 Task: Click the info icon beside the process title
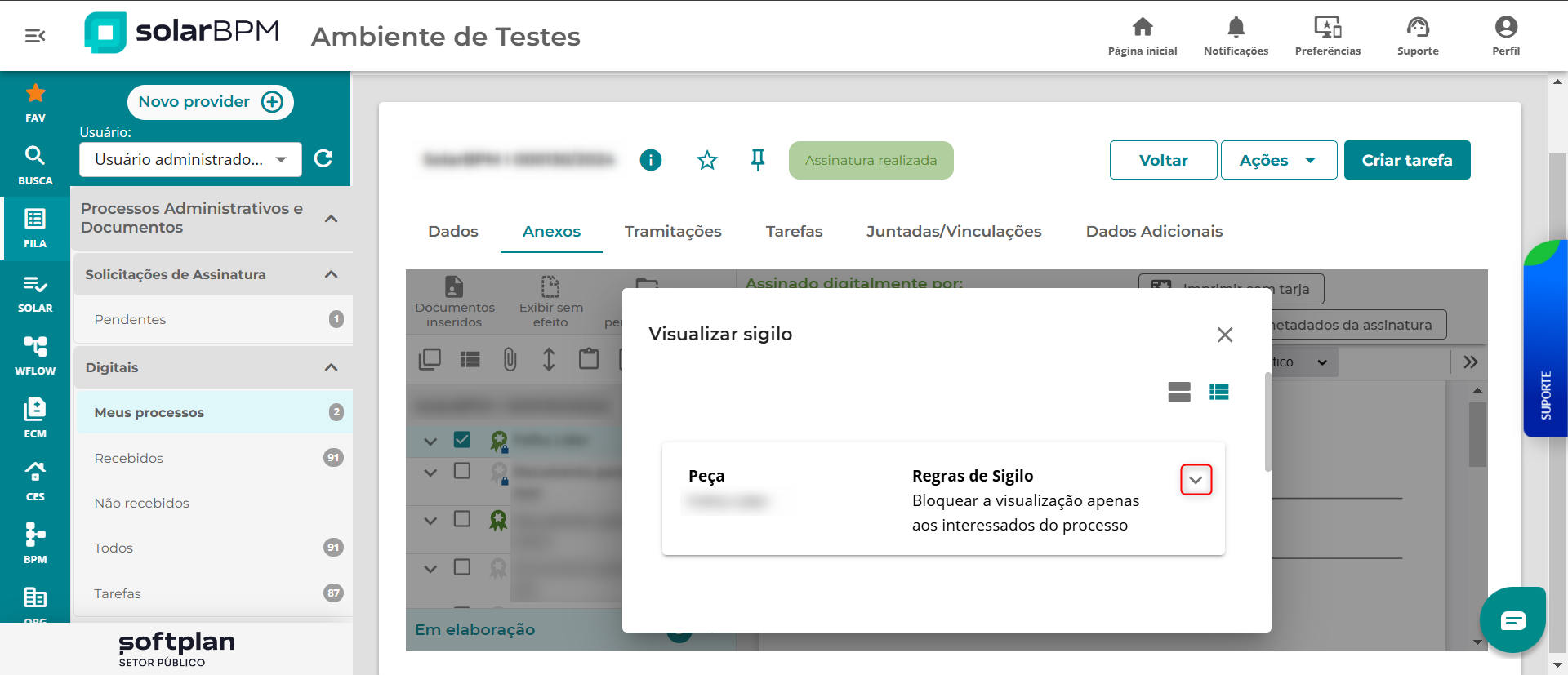pyautogui.click(x=650, y=160)
